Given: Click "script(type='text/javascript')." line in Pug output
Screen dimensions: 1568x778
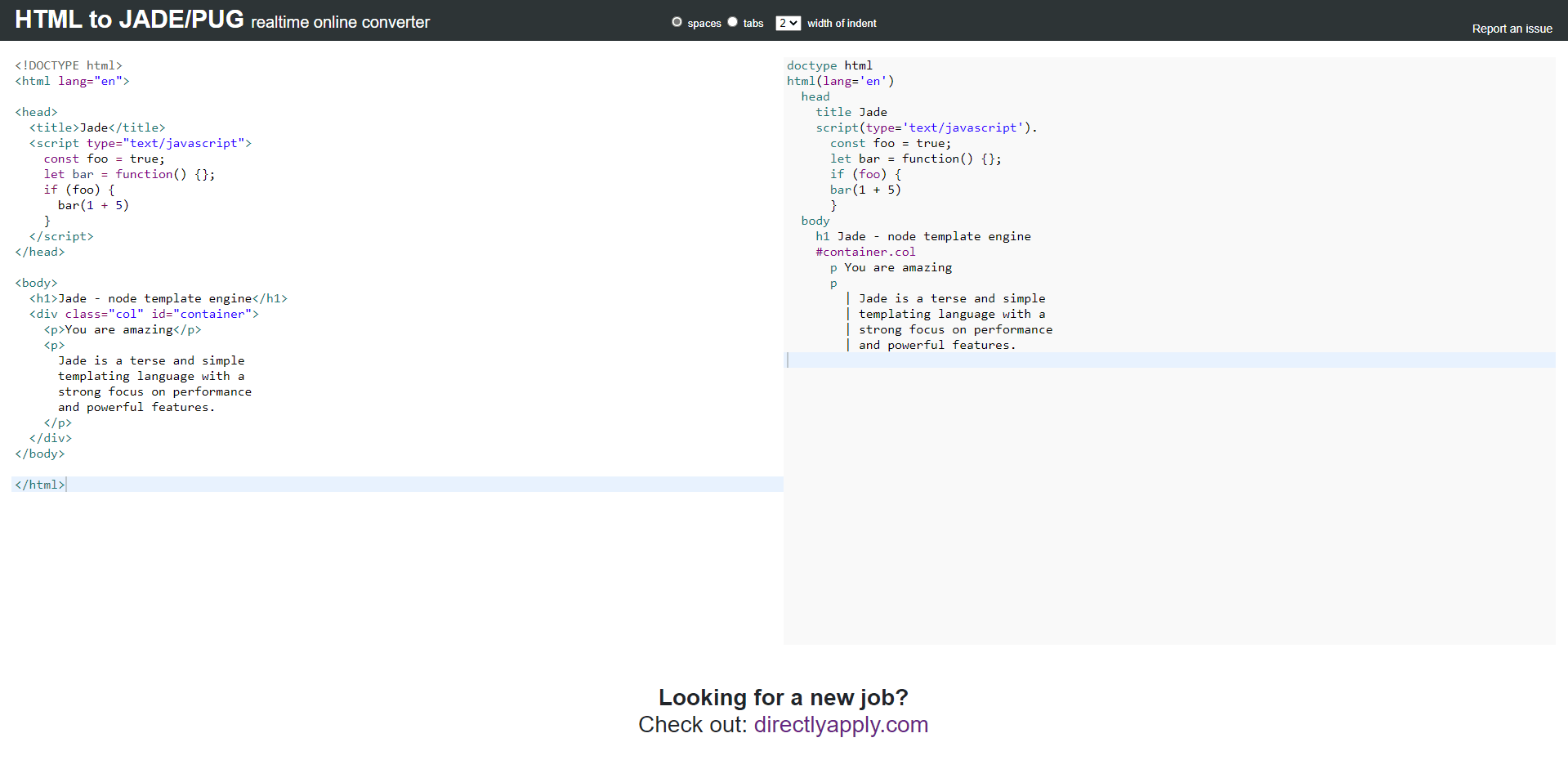Looking at the screenshot, I should tap(926, 127).
